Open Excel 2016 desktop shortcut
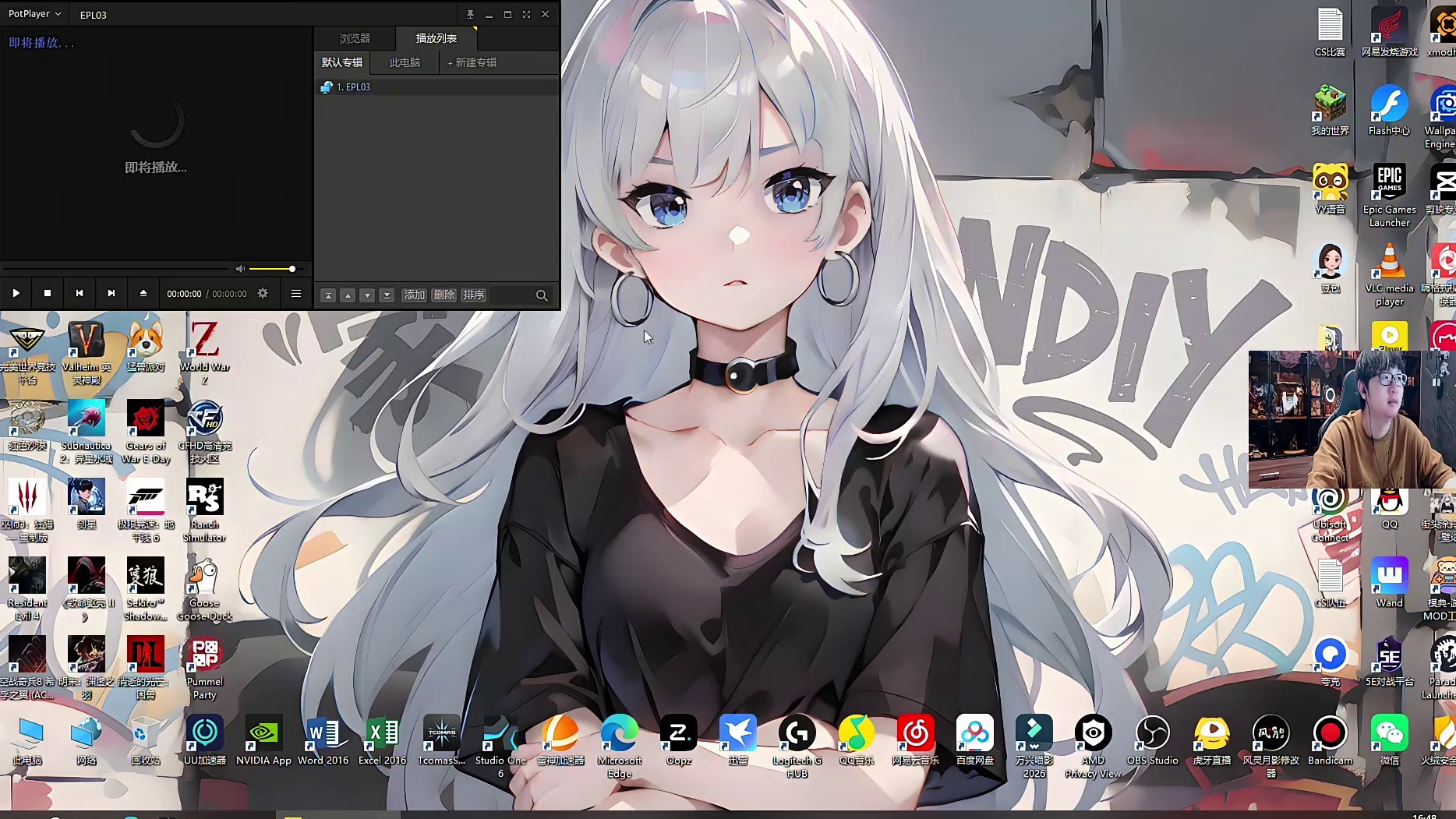 (383, 740)
